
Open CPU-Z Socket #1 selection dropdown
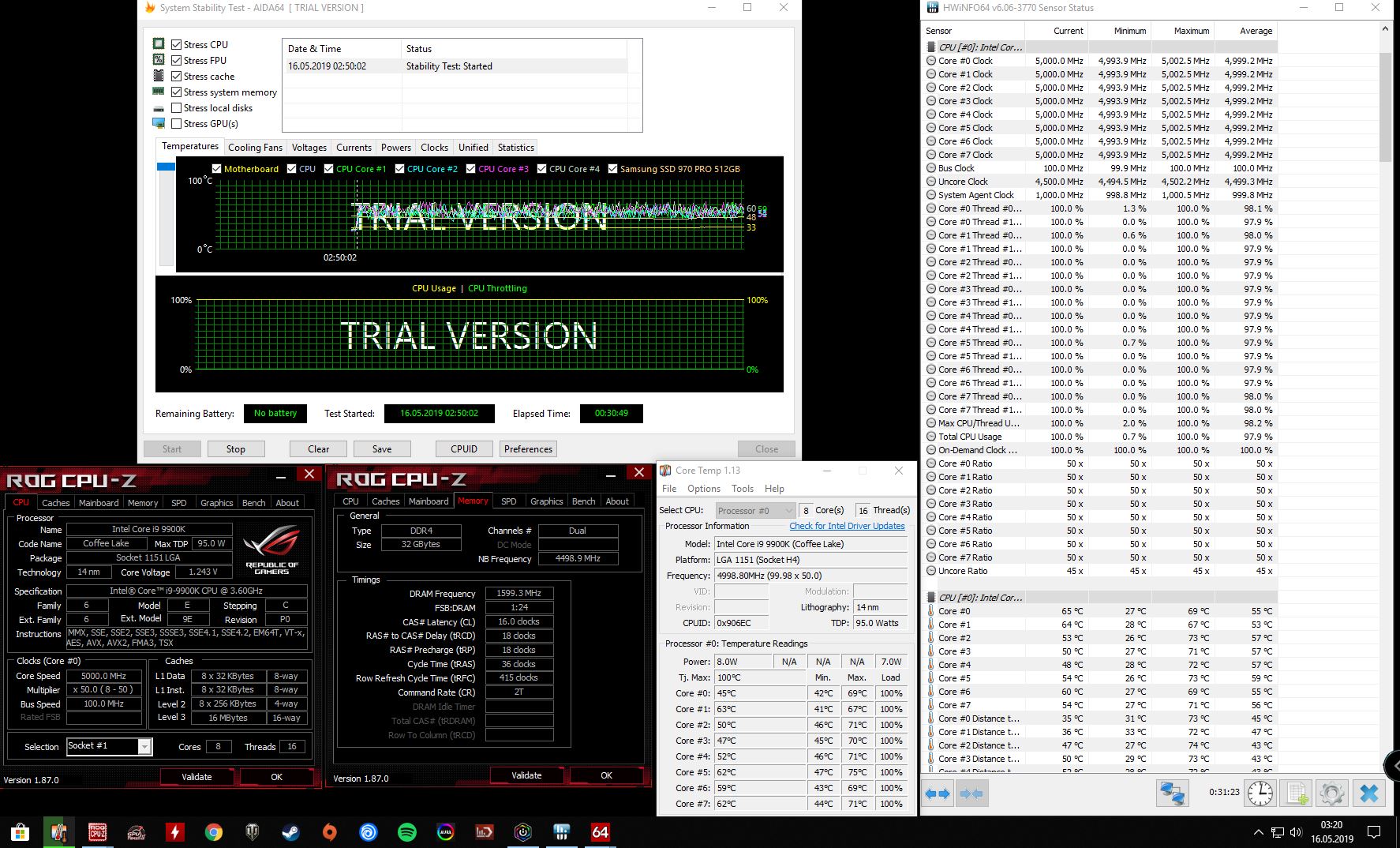tap(144, 746)
